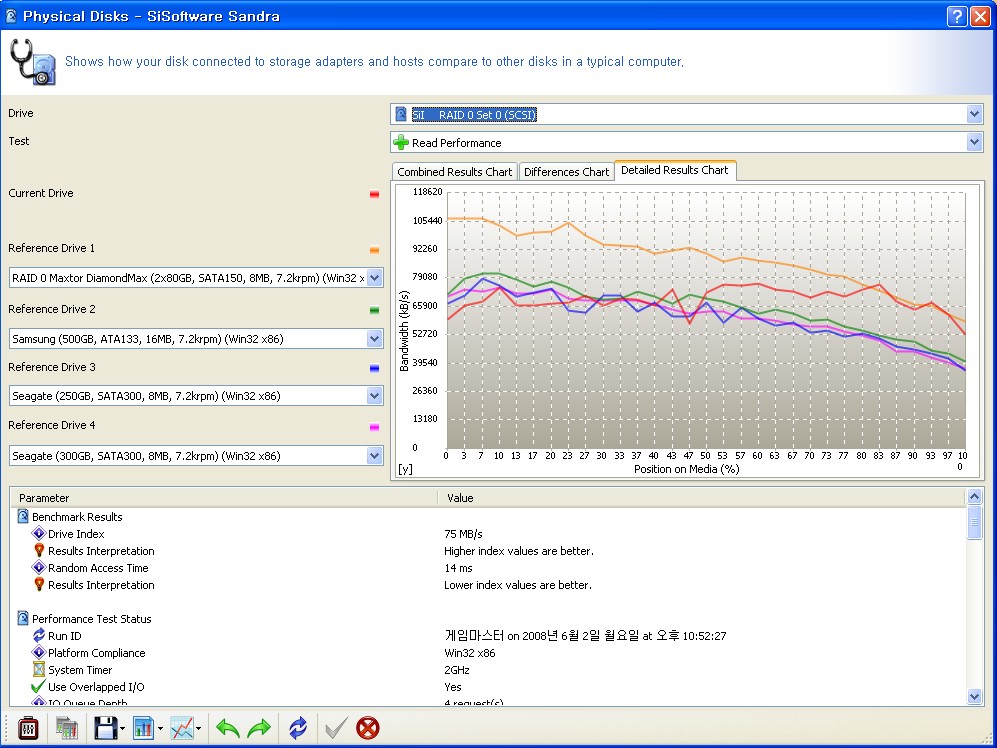997x748 pixels.
Task: Click the results list scroll down arrow
Action: point(974,696)
